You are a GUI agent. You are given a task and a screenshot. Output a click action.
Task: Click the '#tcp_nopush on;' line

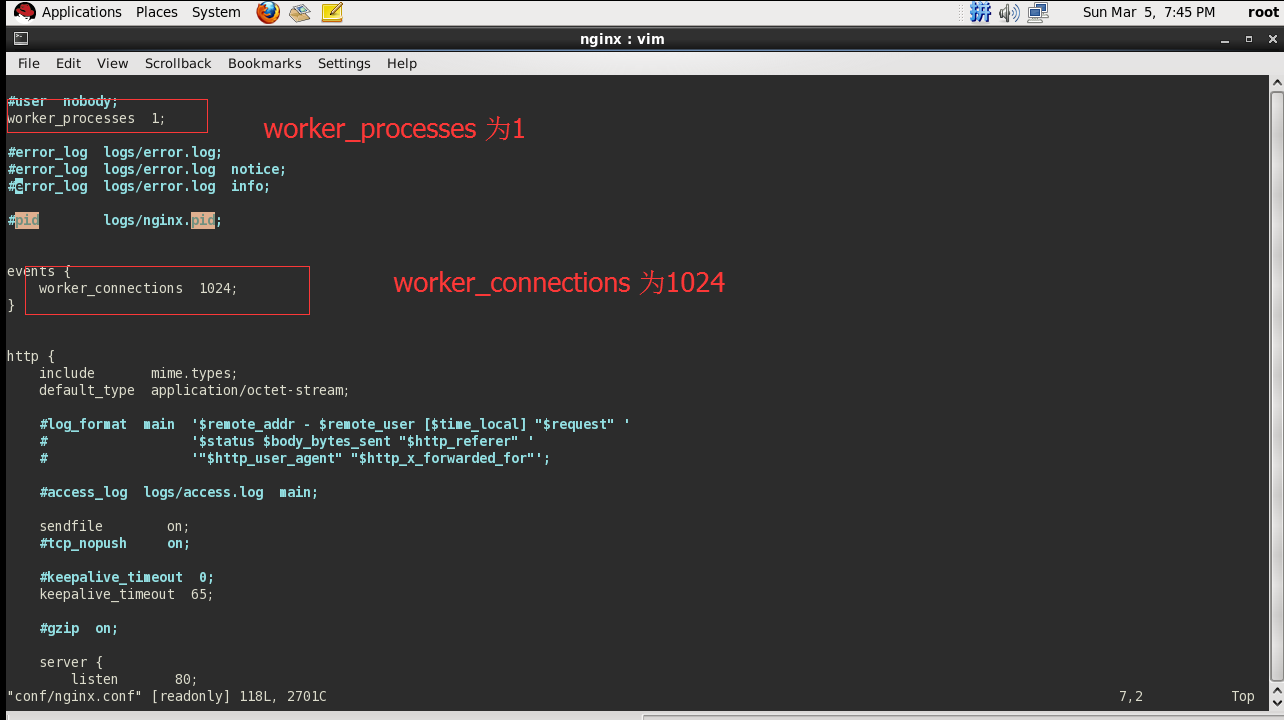tap(115, 543)
